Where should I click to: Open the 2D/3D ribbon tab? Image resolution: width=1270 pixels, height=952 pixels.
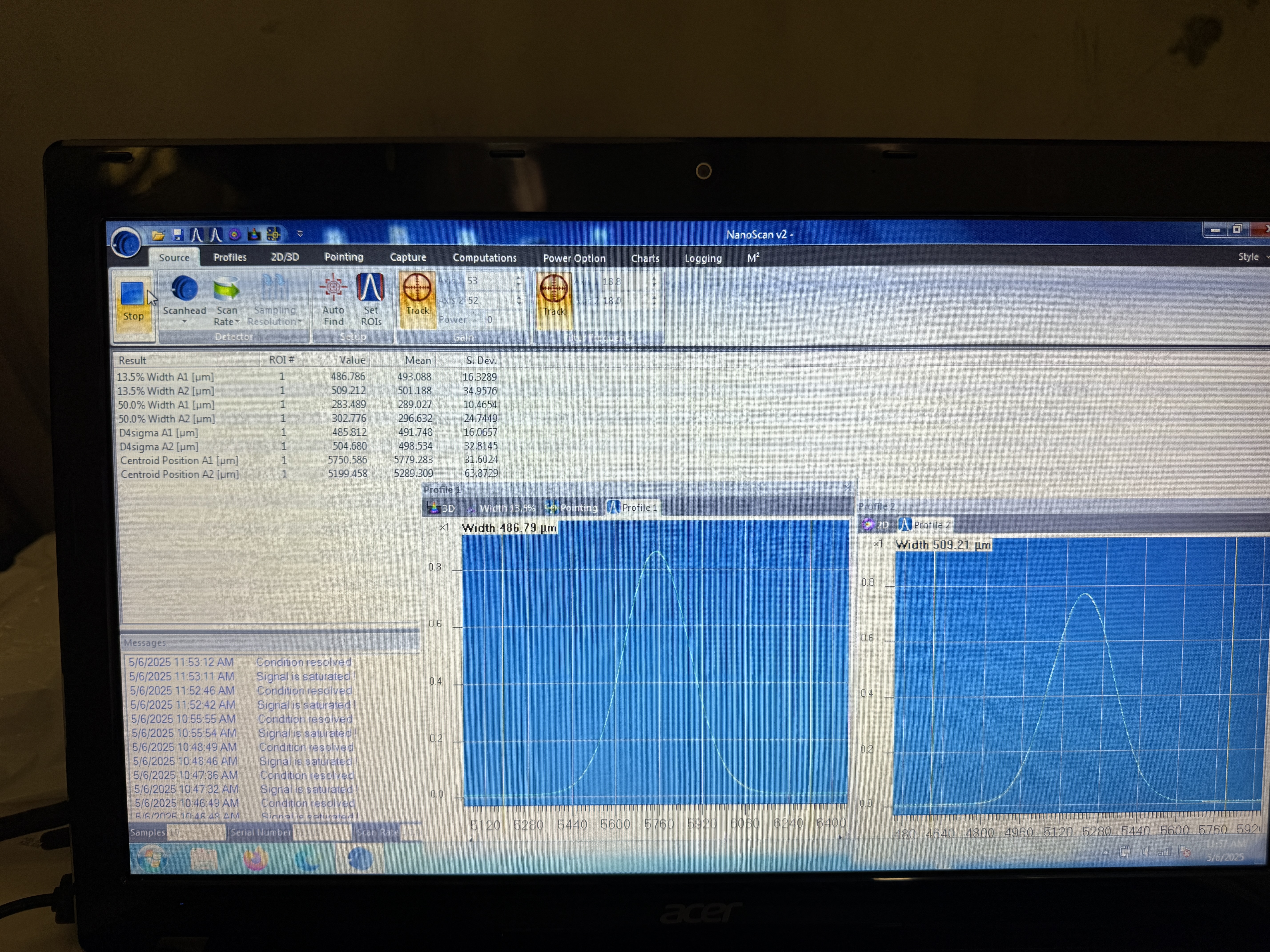click(285, 257)
